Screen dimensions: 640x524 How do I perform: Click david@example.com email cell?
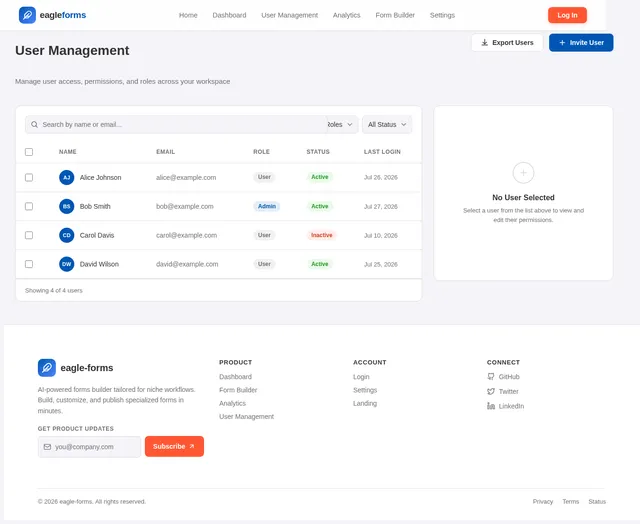point(187,264)
